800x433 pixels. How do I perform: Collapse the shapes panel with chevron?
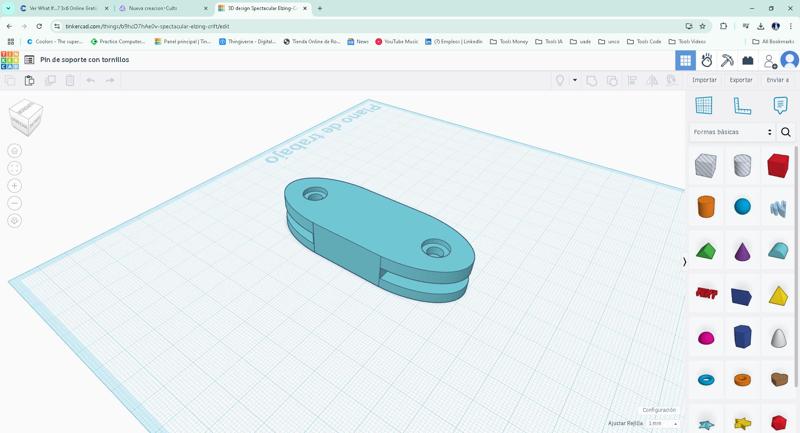click(685, 262)
